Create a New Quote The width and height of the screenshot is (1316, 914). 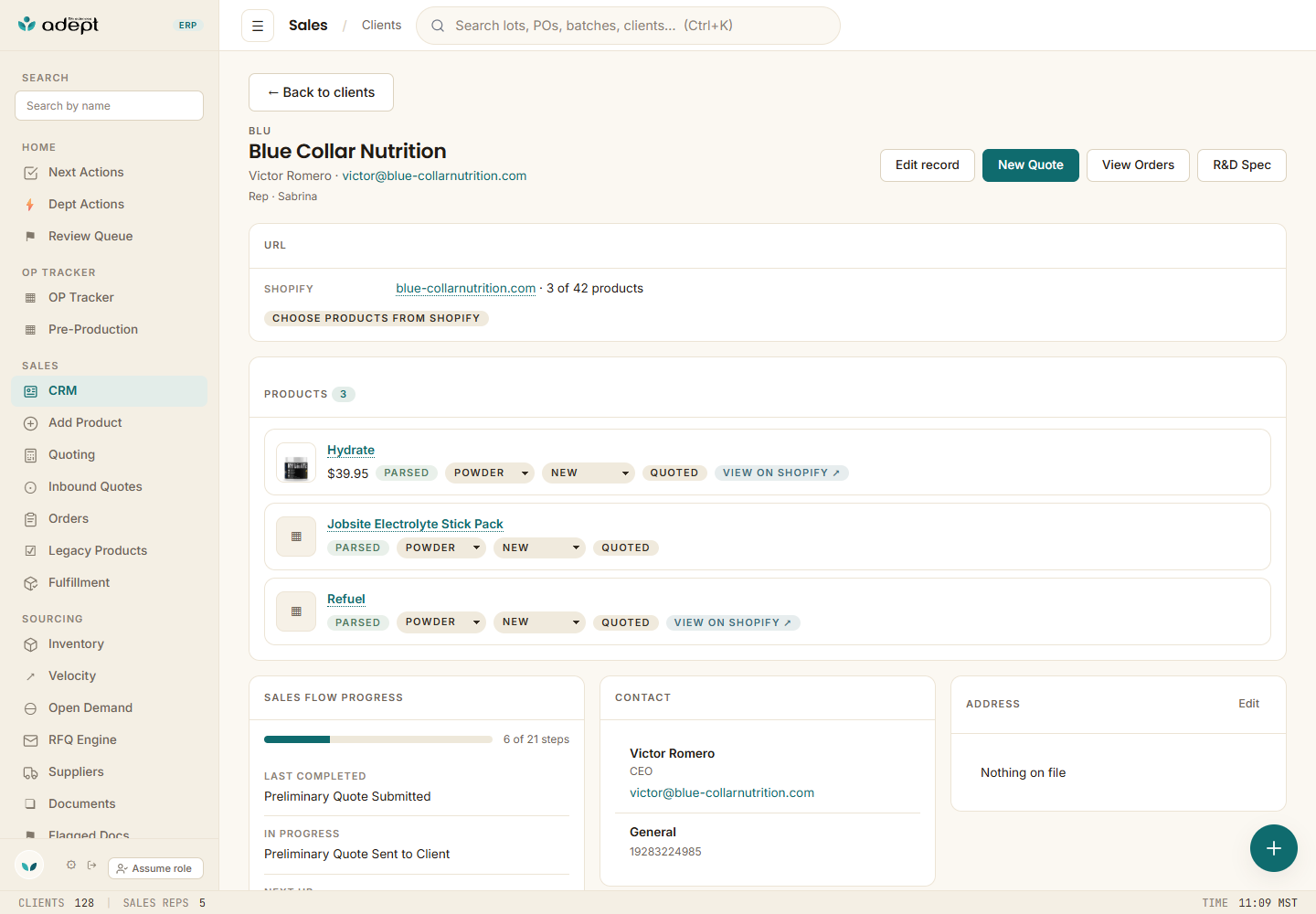tap(1031, 165)
